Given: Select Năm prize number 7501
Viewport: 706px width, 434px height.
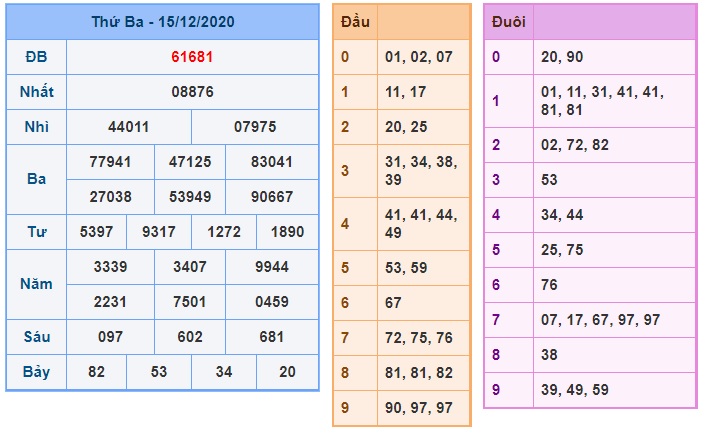Looking at the screenshot, I should [190, 302].
